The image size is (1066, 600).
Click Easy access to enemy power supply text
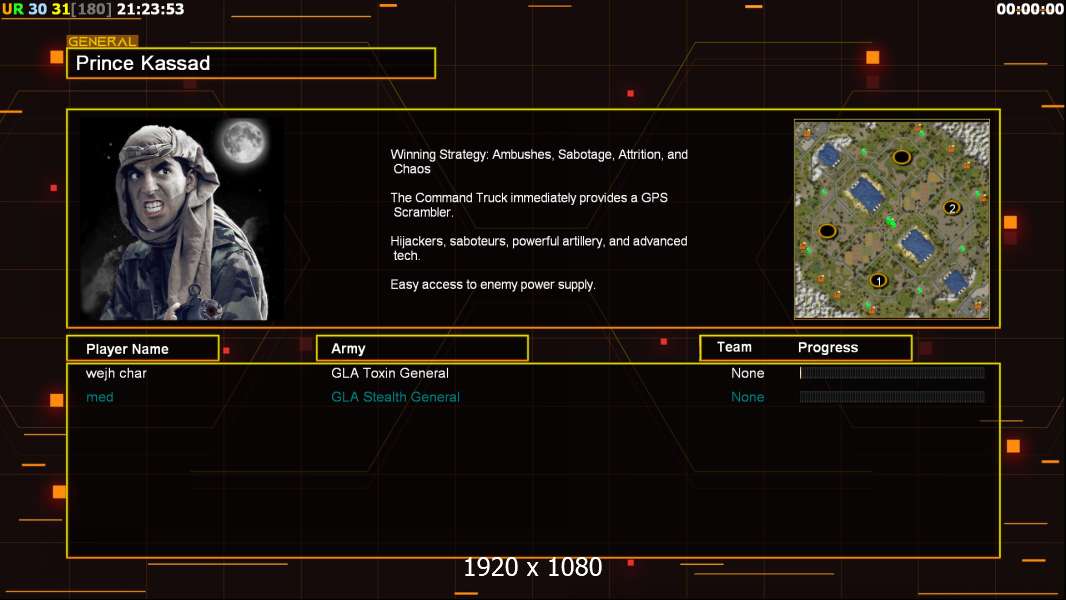493,285
